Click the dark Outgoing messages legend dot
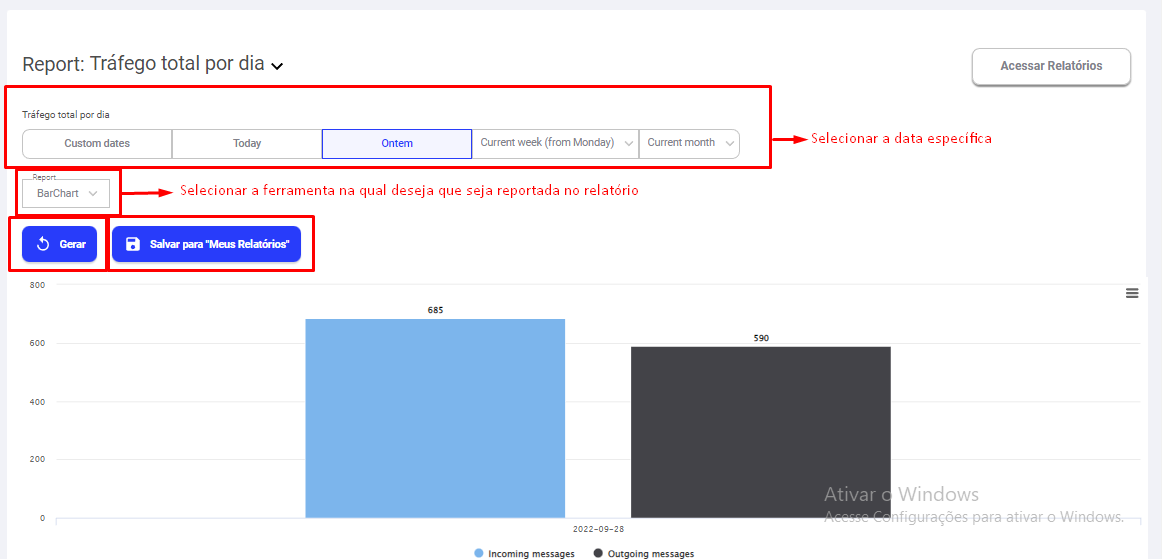This screenshot has height=559, width=1162. 598,553
